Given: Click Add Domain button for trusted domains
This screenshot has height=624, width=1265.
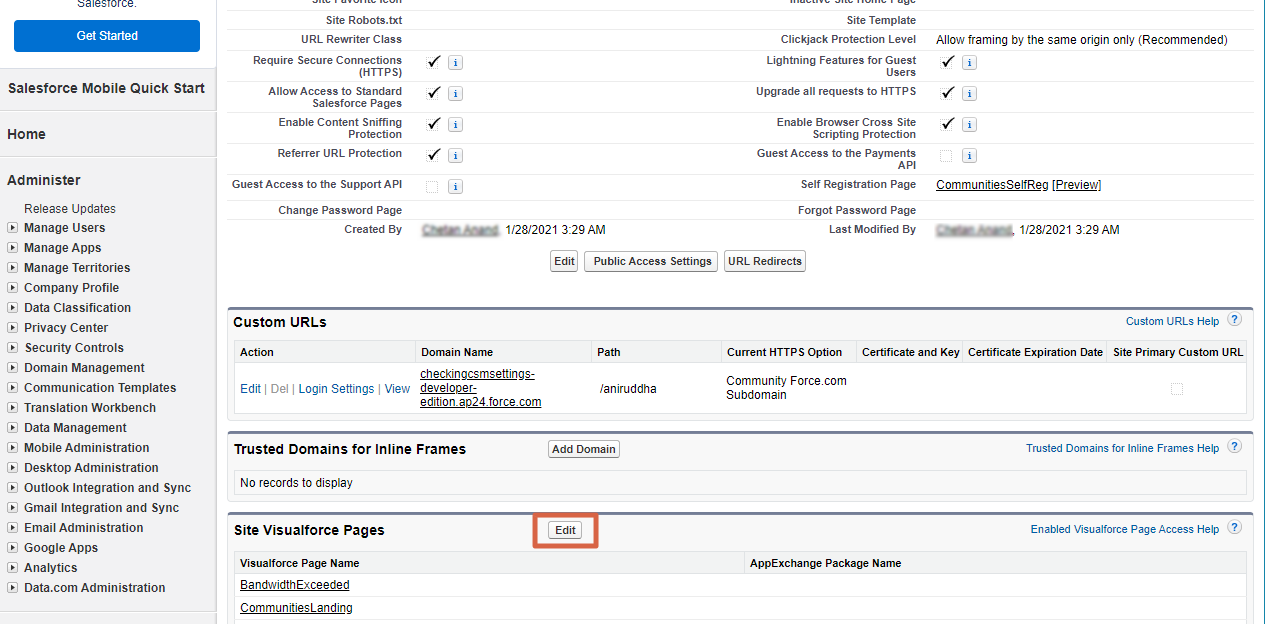Looking at the screenshot, I should click(583, 449).
